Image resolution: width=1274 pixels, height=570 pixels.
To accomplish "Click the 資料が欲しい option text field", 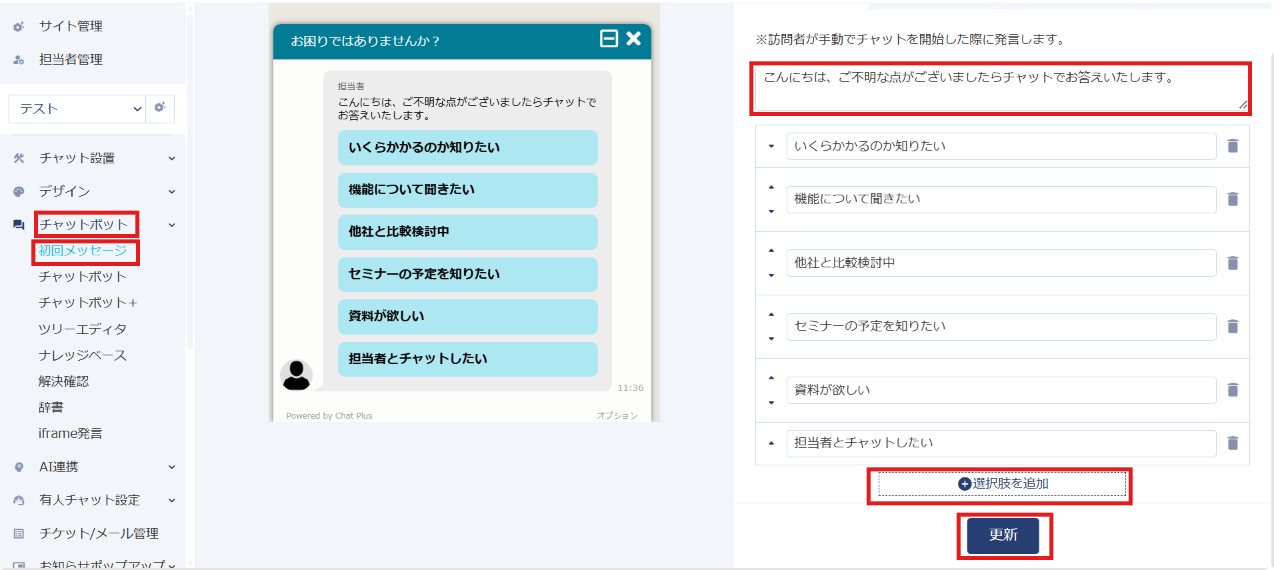I will 1001,390.
